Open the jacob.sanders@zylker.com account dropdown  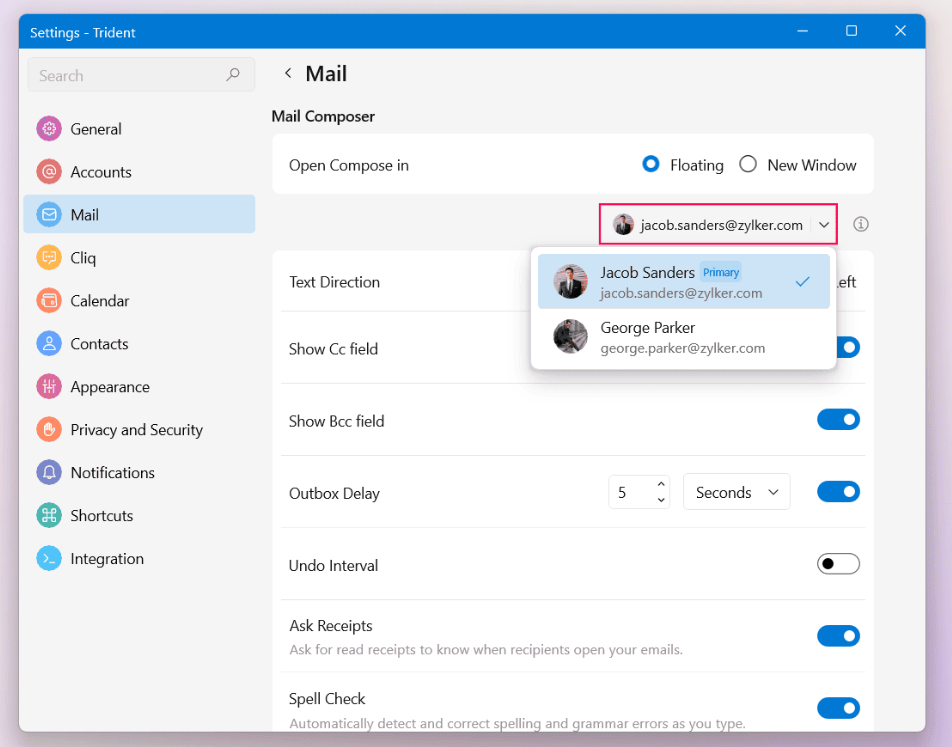718,224
